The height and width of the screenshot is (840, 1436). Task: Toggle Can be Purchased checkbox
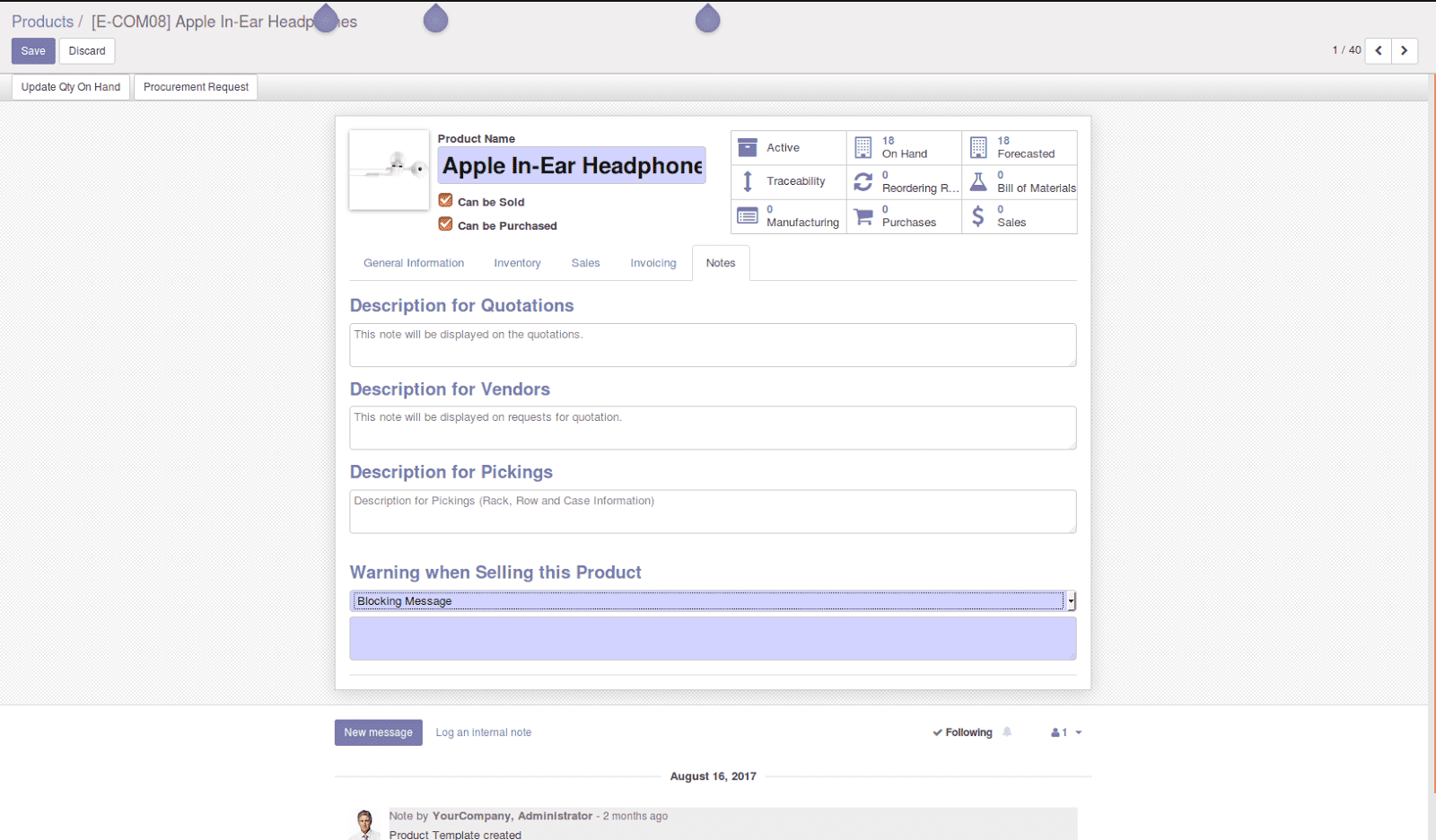click(445, 223)
